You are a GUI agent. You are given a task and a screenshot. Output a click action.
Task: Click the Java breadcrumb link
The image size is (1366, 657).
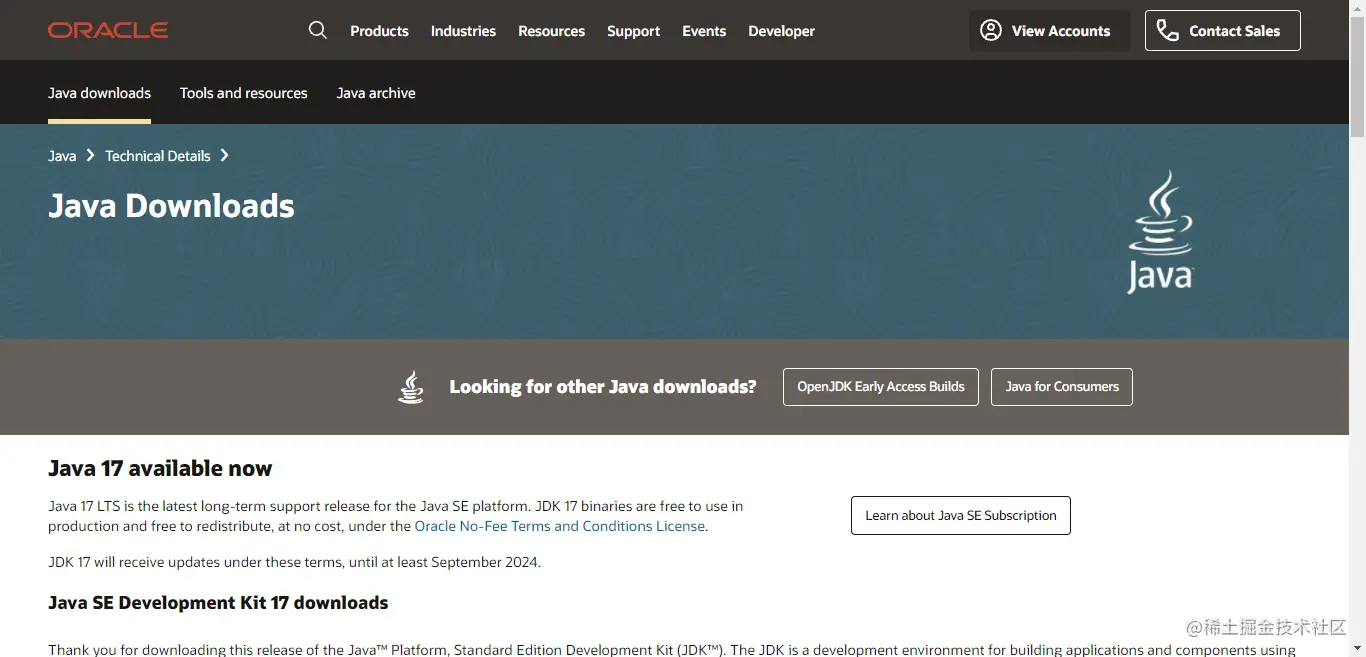tap(62, 156)
